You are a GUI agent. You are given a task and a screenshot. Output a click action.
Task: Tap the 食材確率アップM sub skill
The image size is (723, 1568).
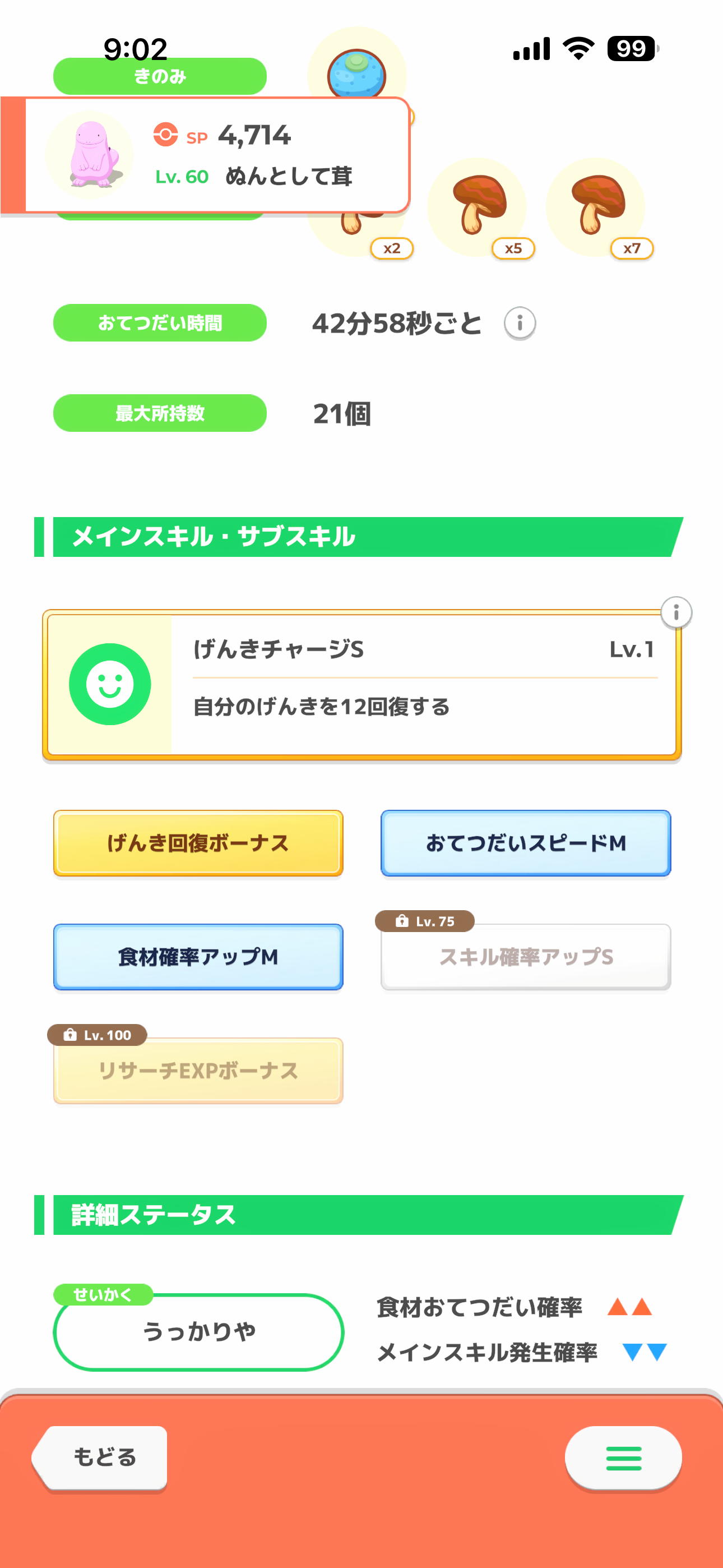tap(198, 957)
